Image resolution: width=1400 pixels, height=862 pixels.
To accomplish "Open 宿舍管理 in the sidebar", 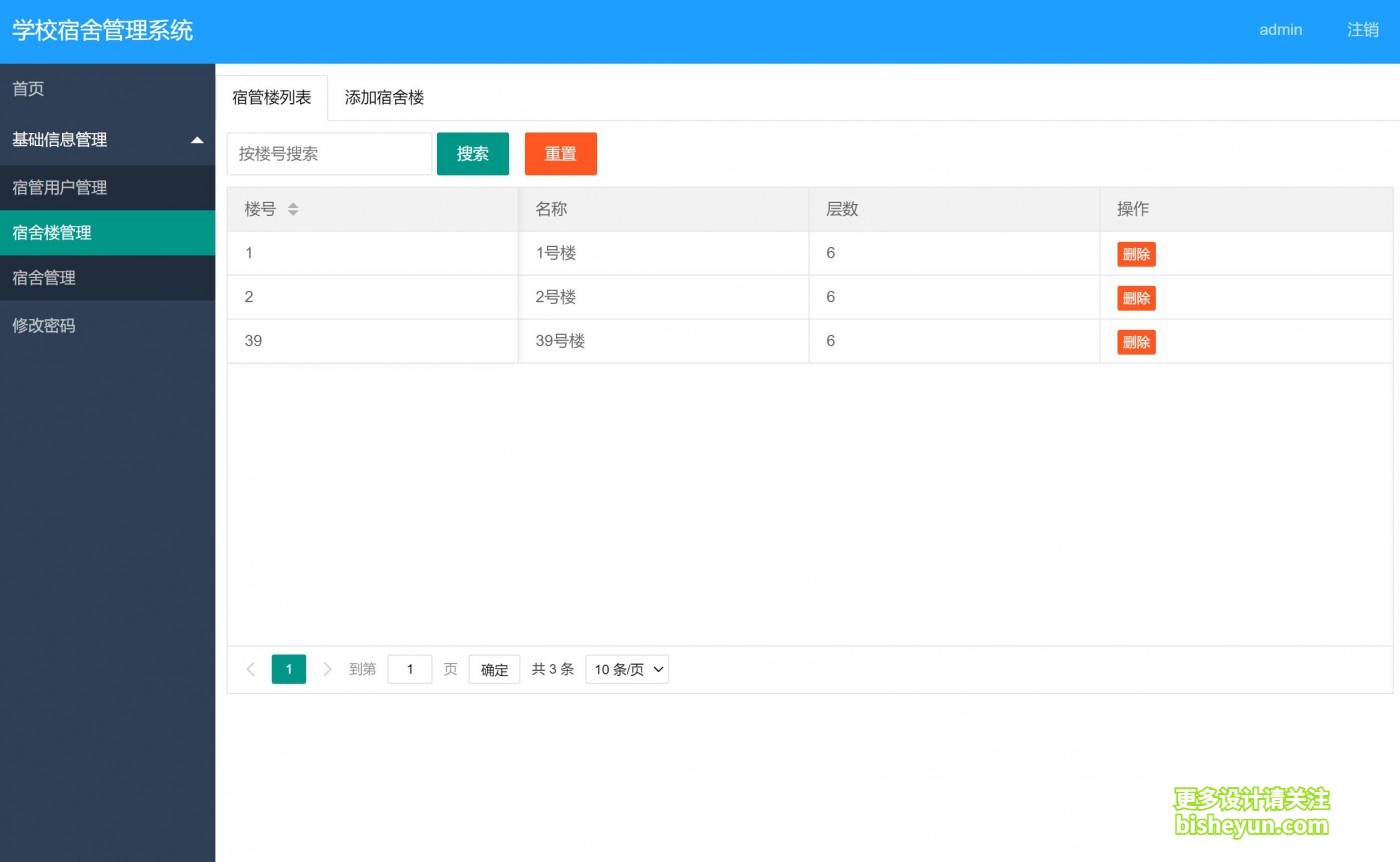I will pyautogui.click(x=107, y=278).
